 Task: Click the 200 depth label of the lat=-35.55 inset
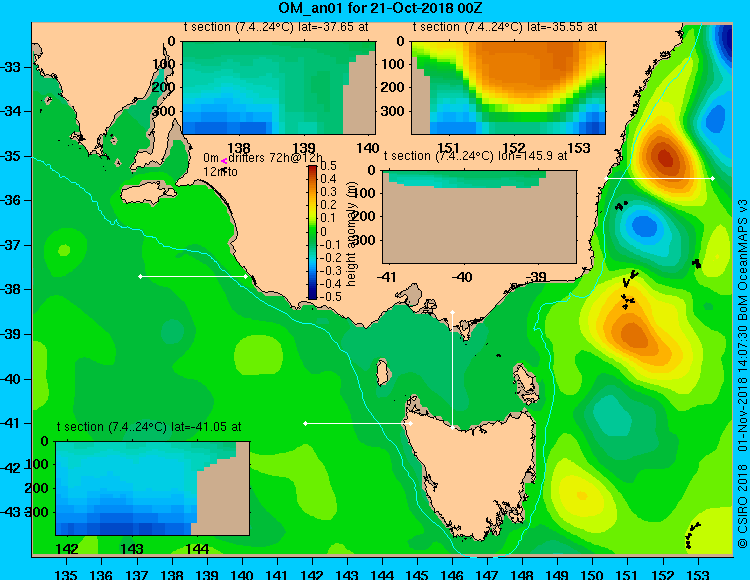(392, 87)
